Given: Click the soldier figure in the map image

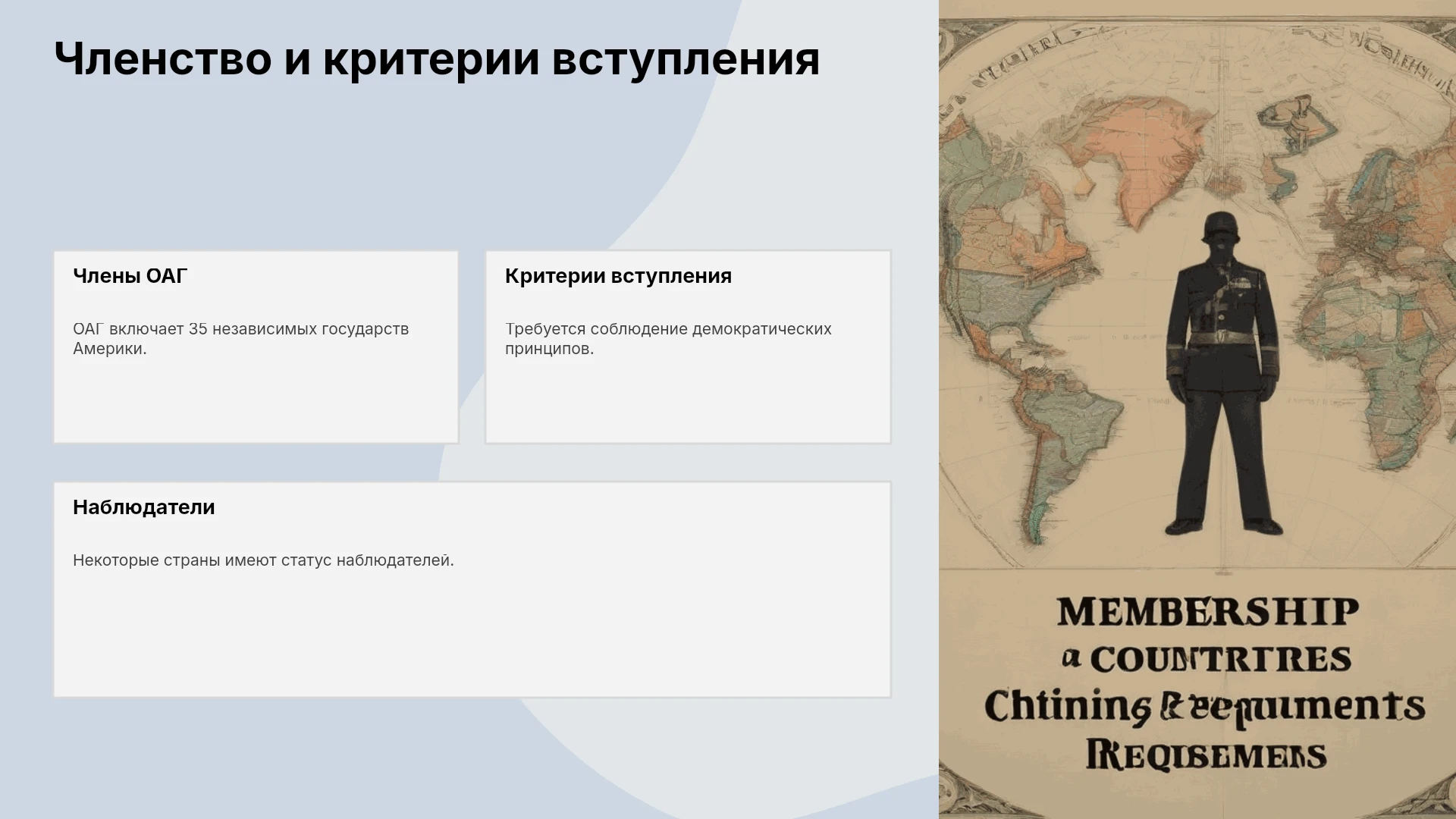Looking at the screenshot, I should tap(1222, 373).
